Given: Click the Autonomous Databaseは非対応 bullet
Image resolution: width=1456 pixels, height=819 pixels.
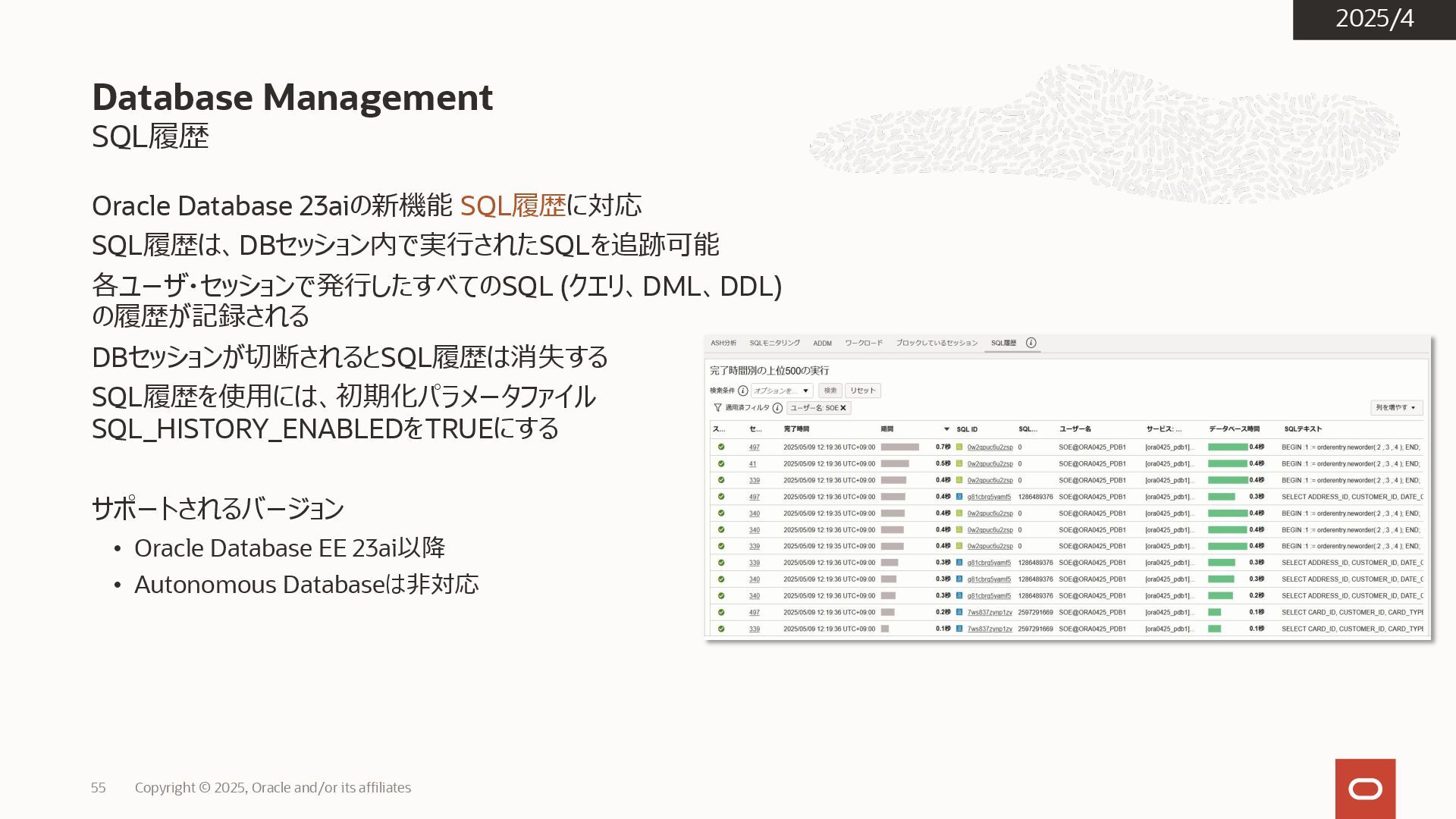Looking at the screenshot, I should (x=306, y=585).
